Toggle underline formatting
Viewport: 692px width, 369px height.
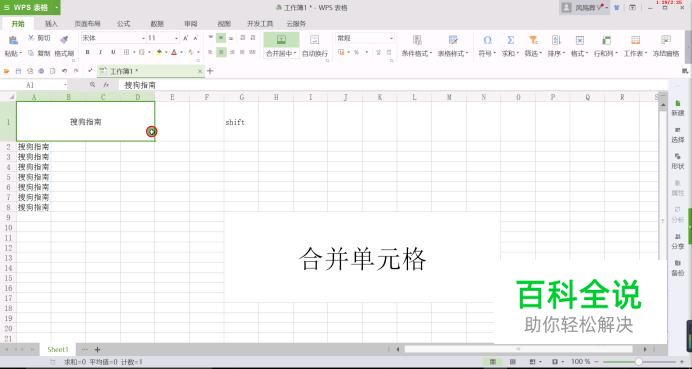tap(113, 53)
